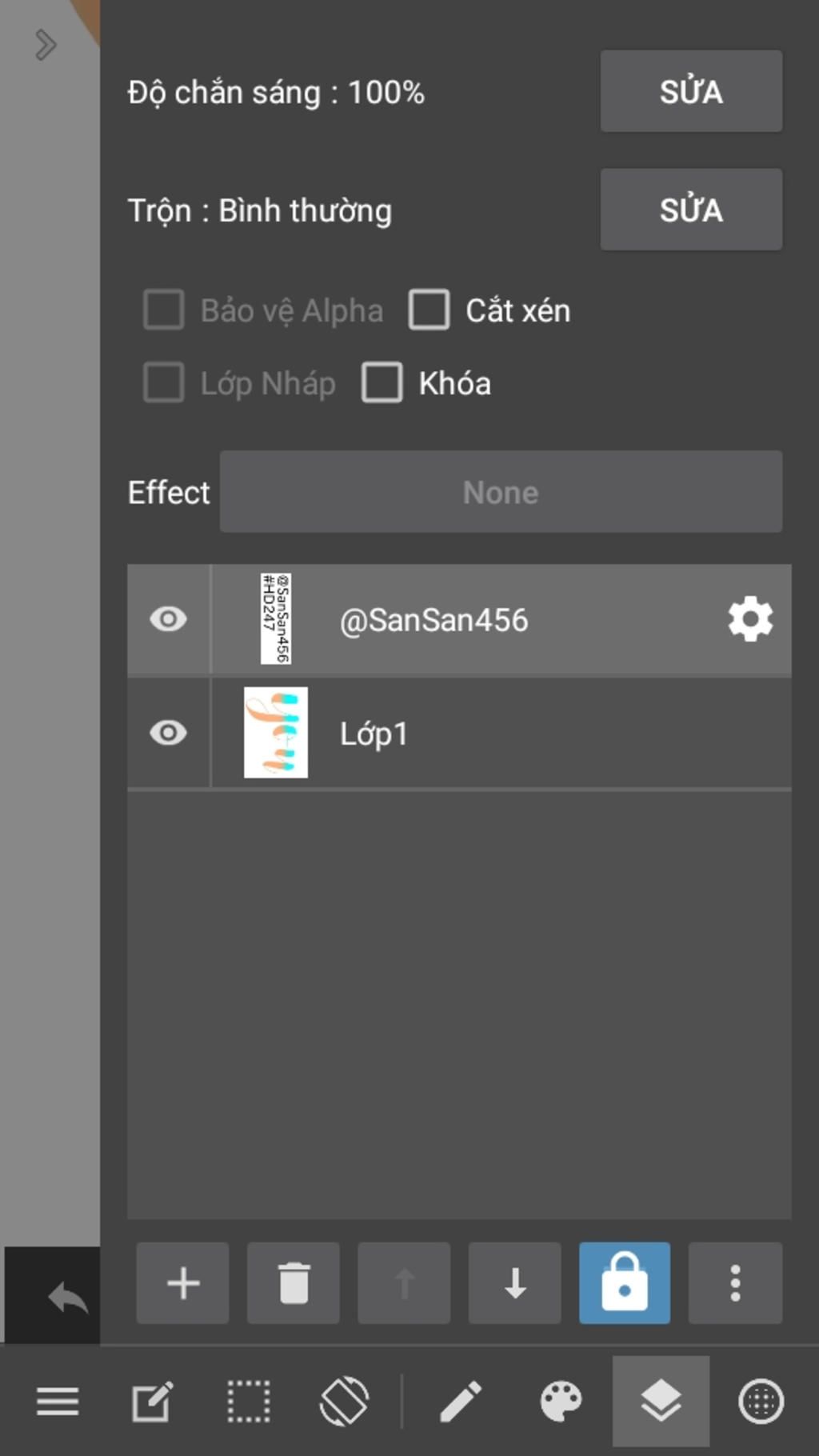819x1456 pixels.
Task: Move layer down with arrow button
Action: click(514, 1283)
